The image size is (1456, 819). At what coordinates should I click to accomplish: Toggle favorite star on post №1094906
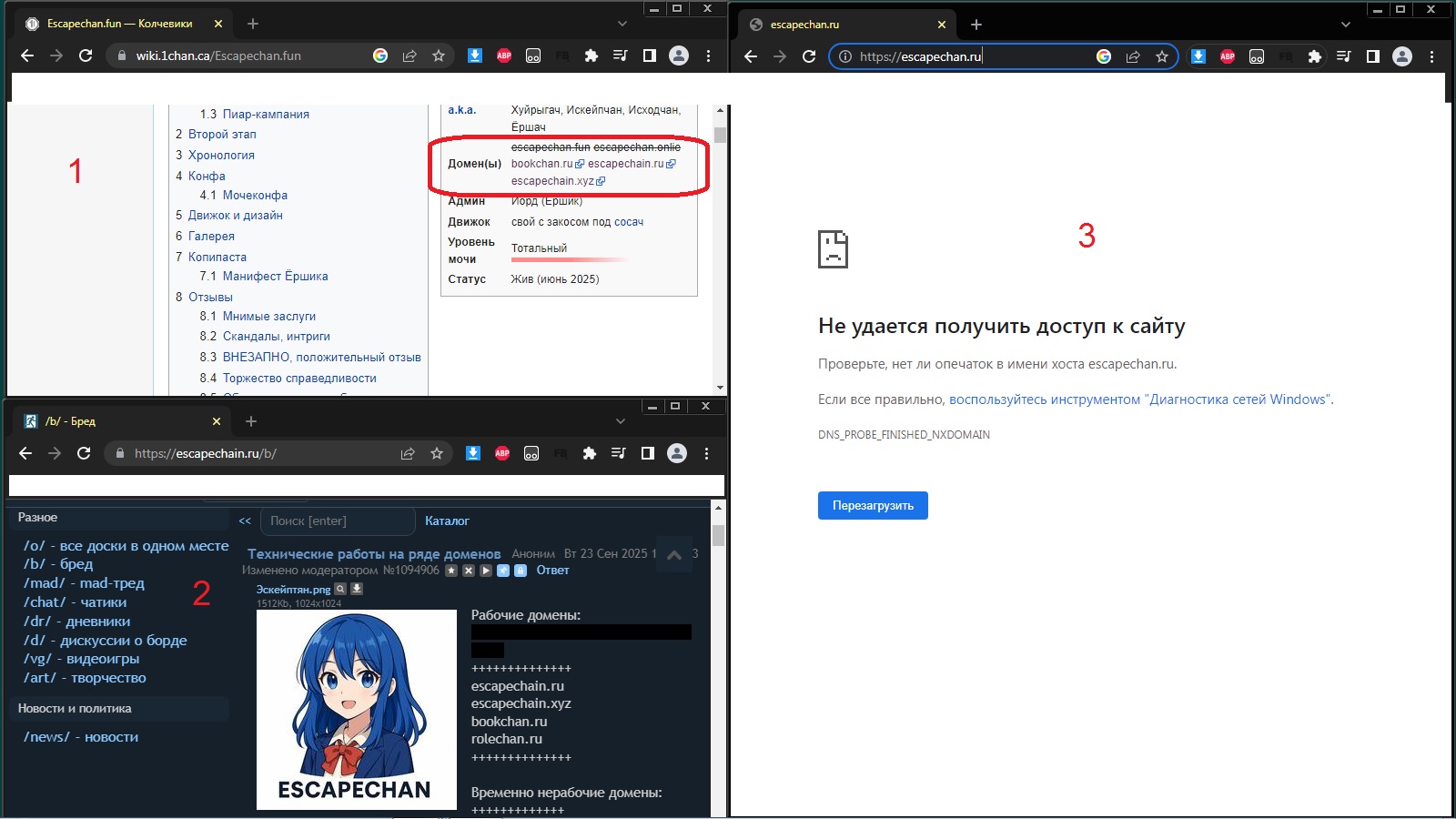tap(451, 571)
